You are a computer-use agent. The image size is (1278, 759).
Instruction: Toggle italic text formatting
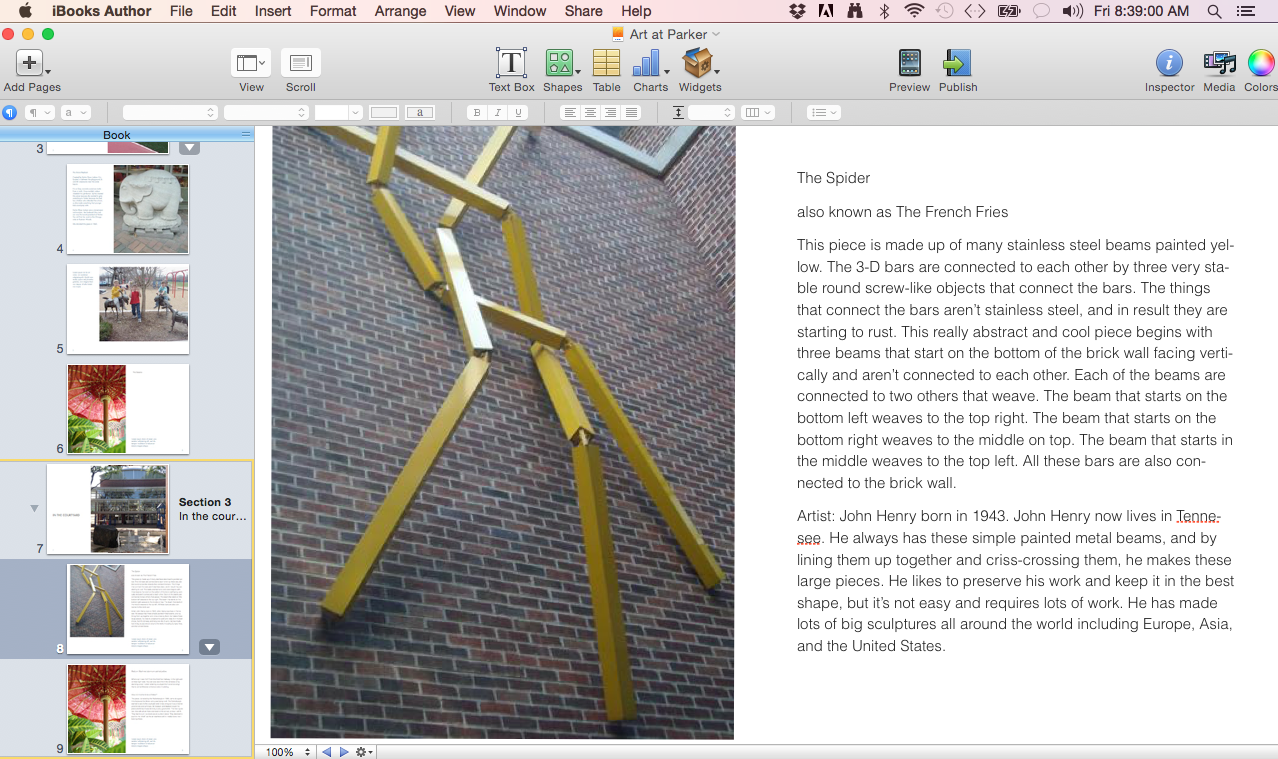point(497,113)
